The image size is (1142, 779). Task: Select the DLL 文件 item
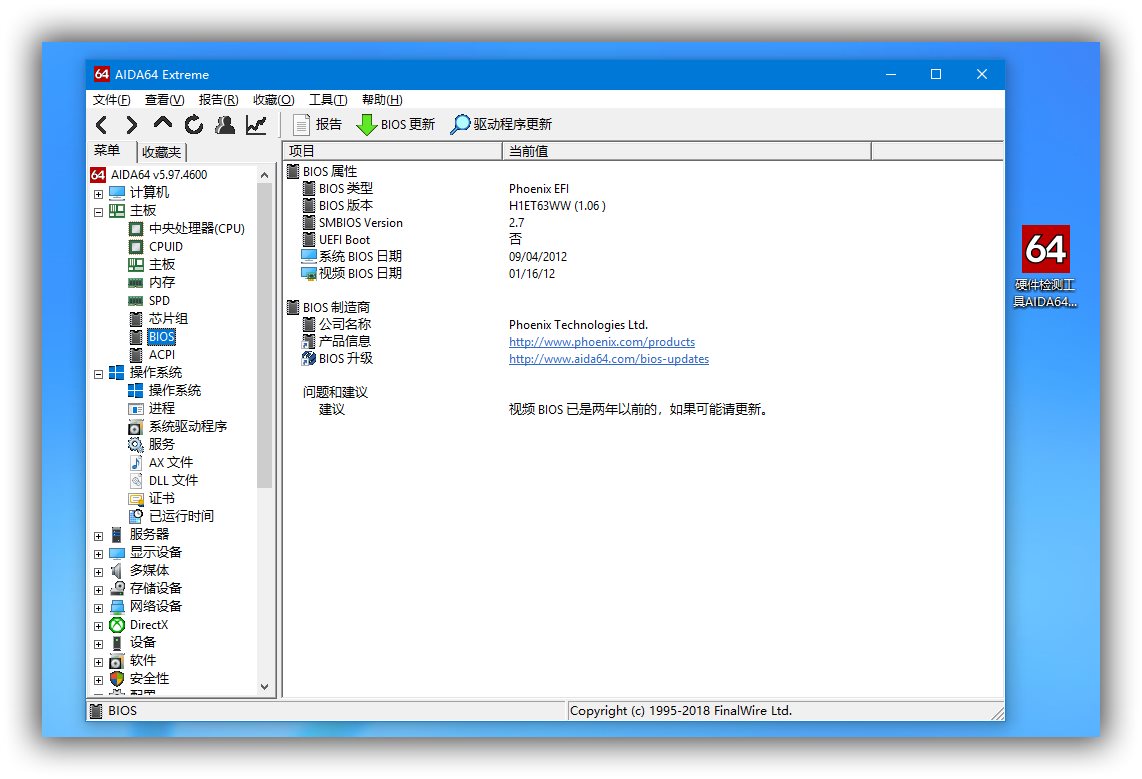173,481
